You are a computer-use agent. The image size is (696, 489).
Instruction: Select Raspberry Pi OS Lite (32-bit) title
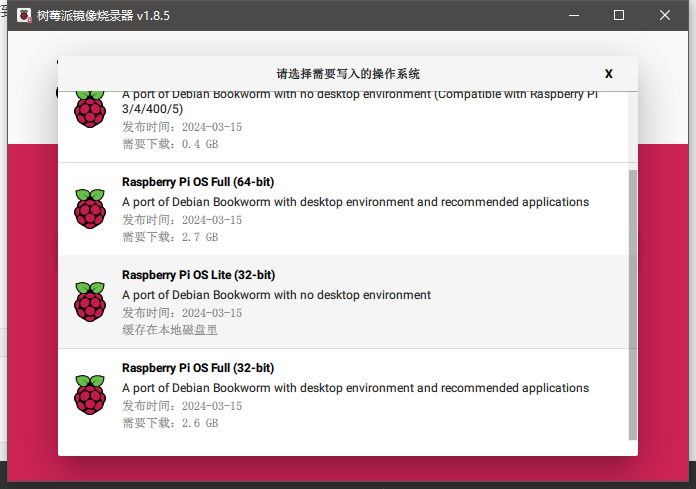pyautogui.click(x=198, y=275)
